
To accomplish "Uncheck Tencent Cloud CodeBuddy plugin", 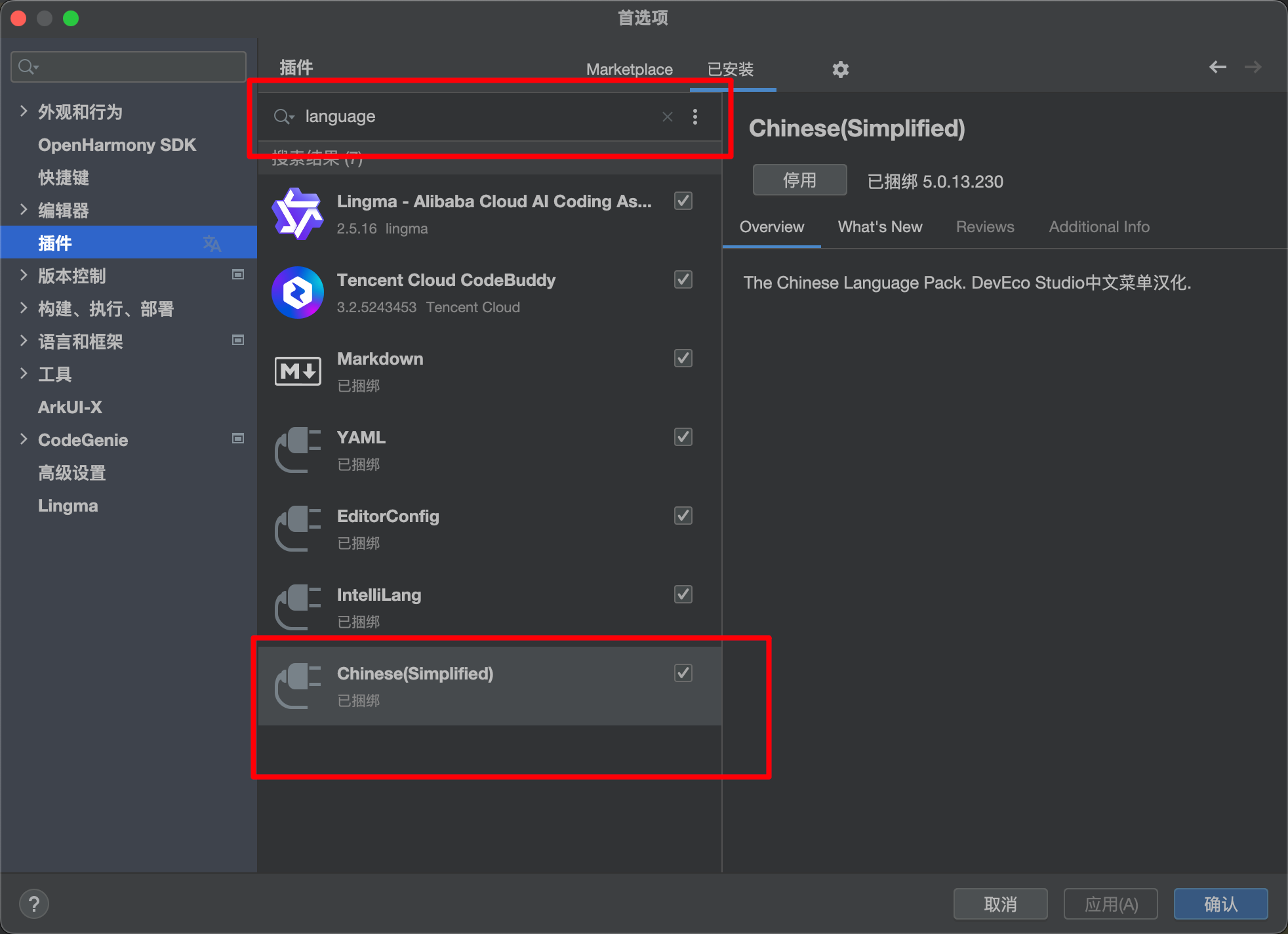I will (683, 279).
